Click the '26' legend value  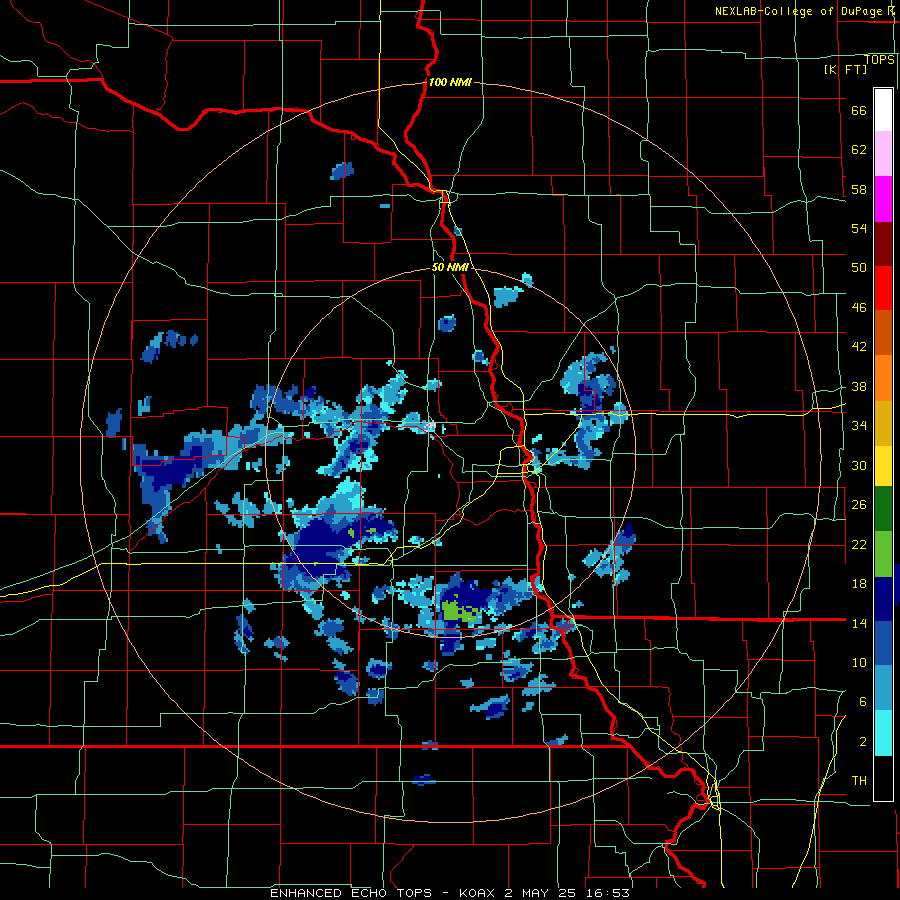pyautogui.click(x=859, y=505)
